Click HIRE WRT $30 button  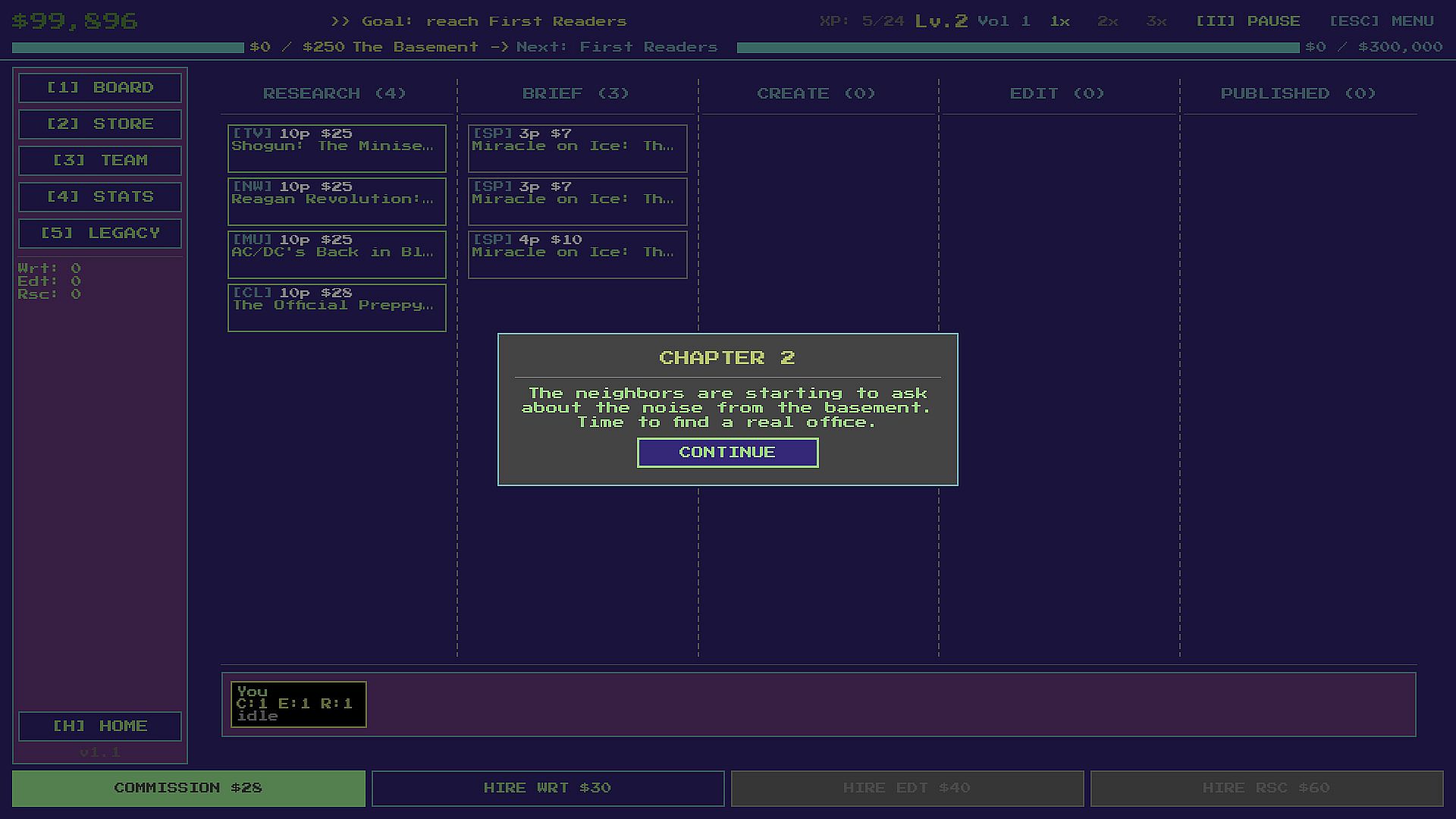(548, 789)
